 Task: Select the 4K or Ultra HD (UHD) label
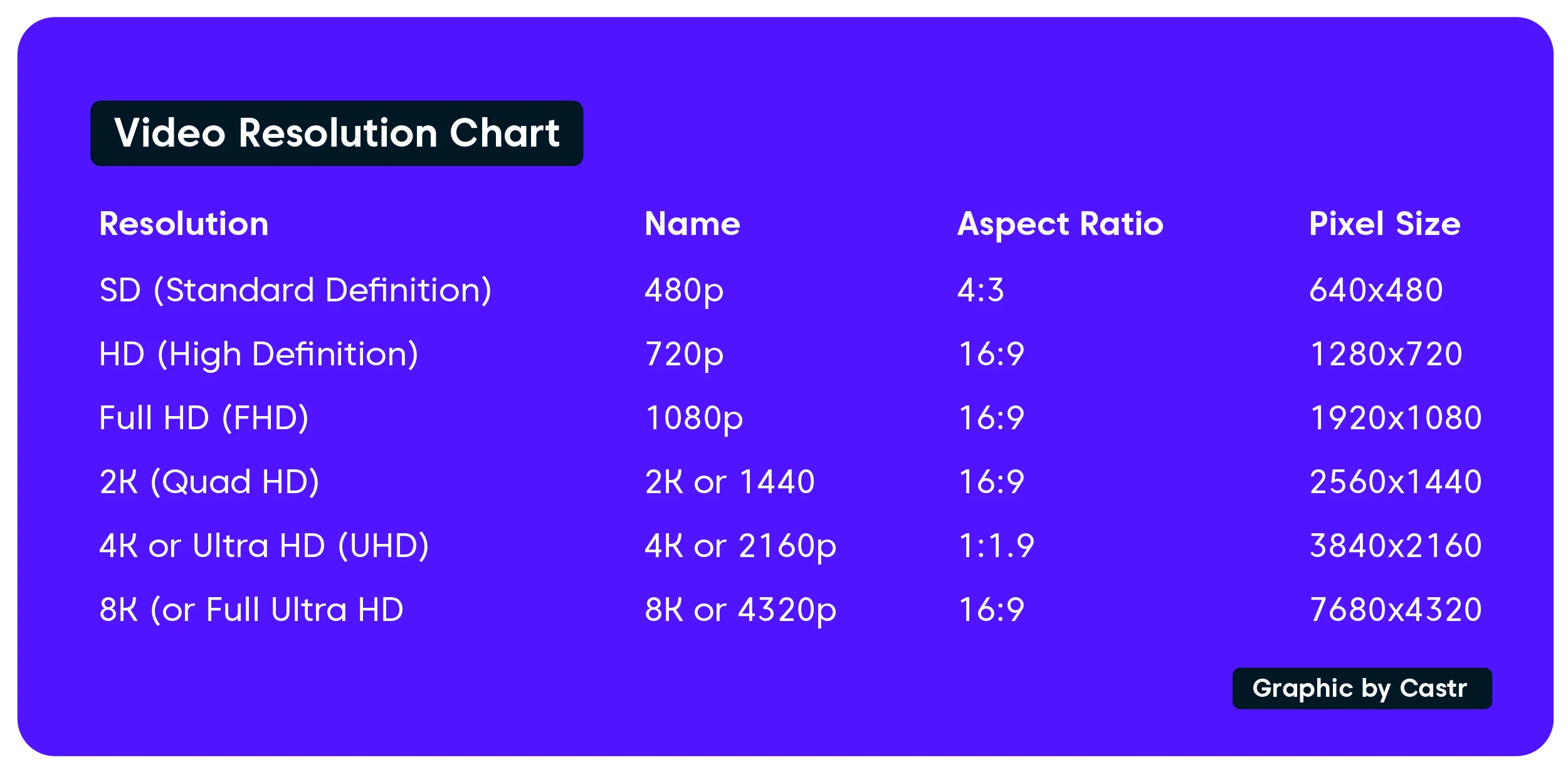(264, 546)
